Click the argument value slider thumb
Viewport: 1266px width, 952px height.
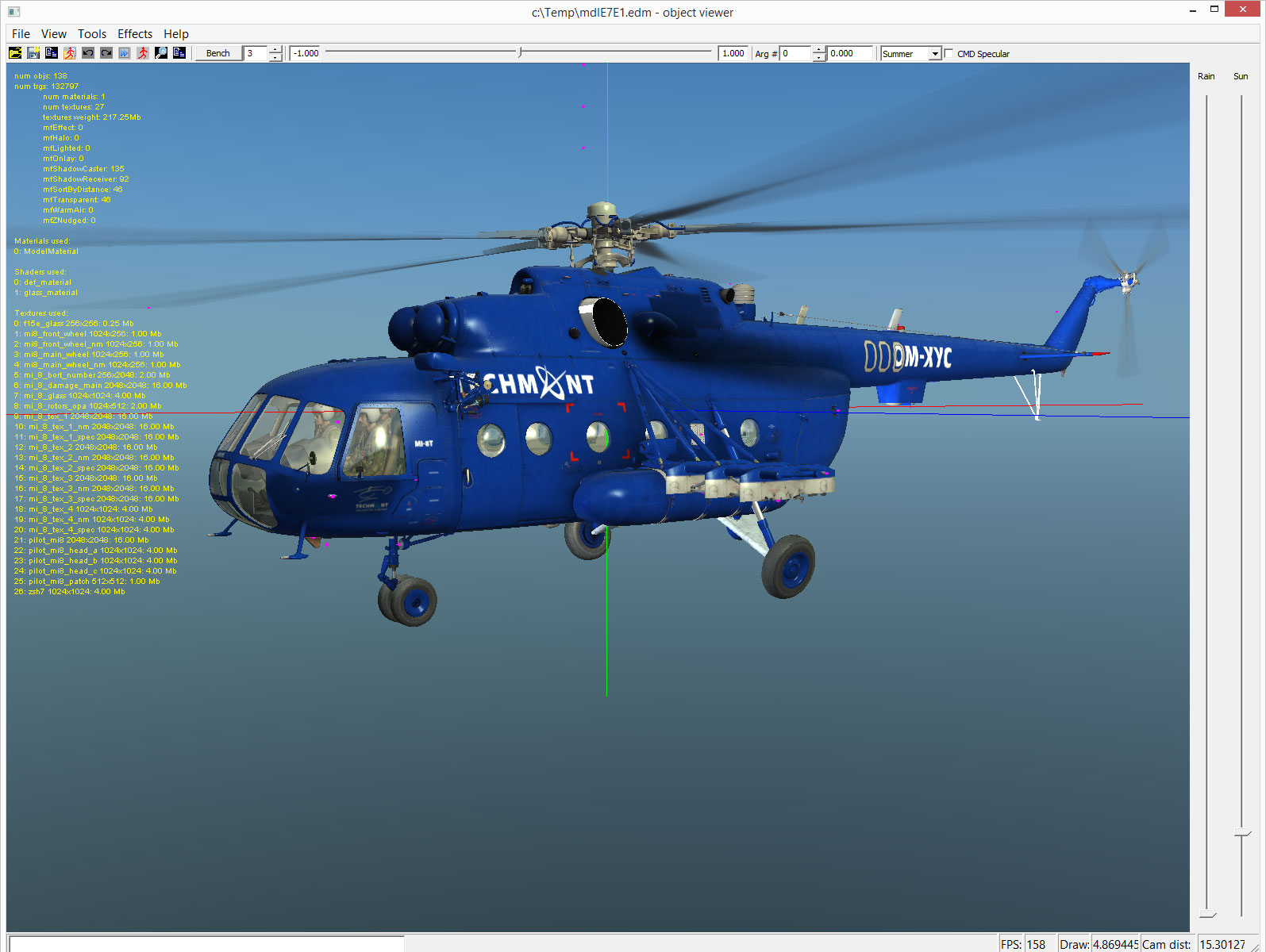(x=521, y=53)
